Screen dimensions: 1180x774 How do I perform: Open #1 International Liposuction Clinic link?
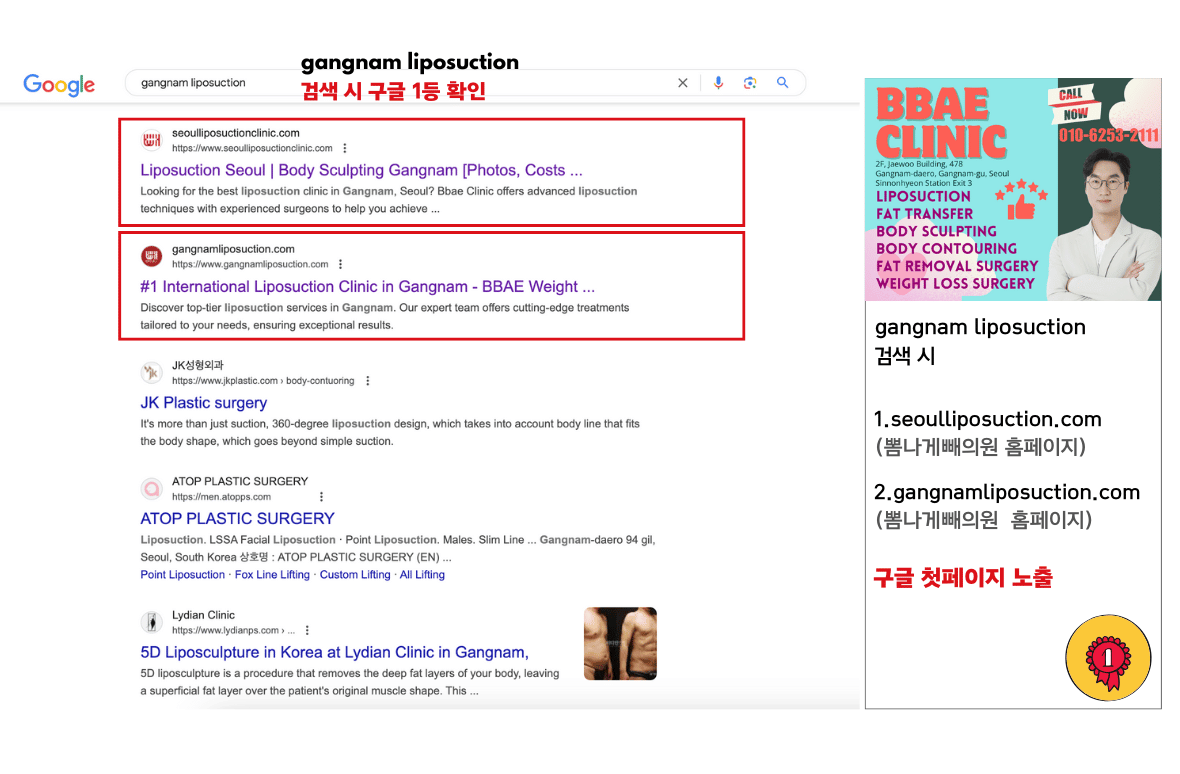[x=367, y=287]
